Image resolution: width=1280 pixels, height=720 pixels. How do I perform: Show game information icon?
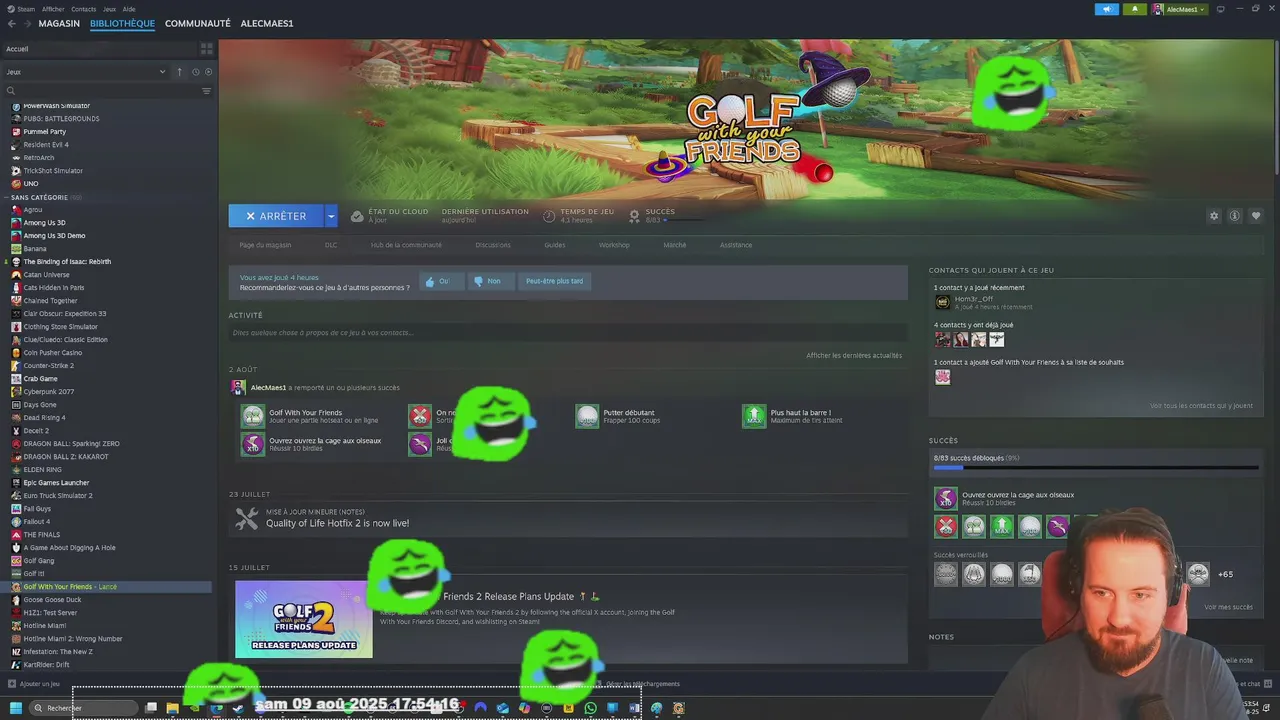1235,216
